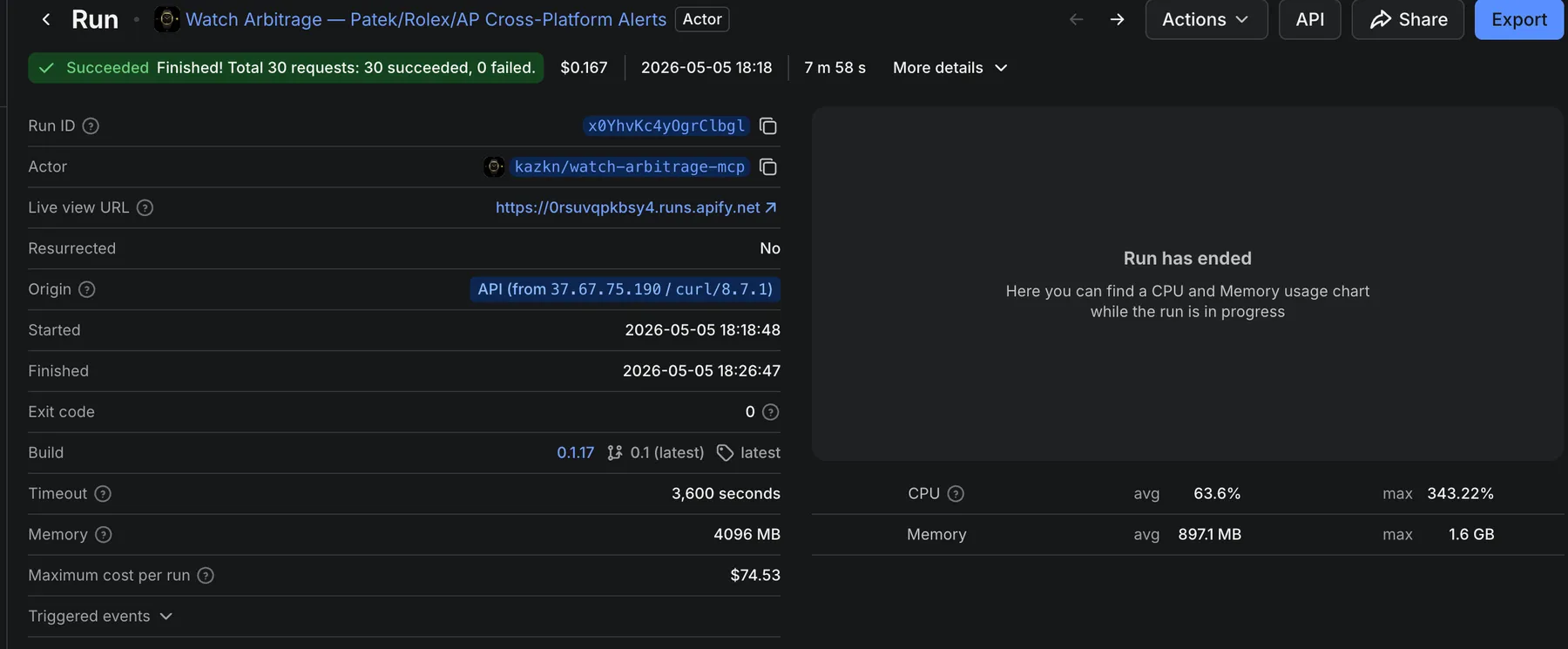The image size is (1568, 649).
Task: Click the branch icon next to 0.1 (latest)
Action: (615, 453)
